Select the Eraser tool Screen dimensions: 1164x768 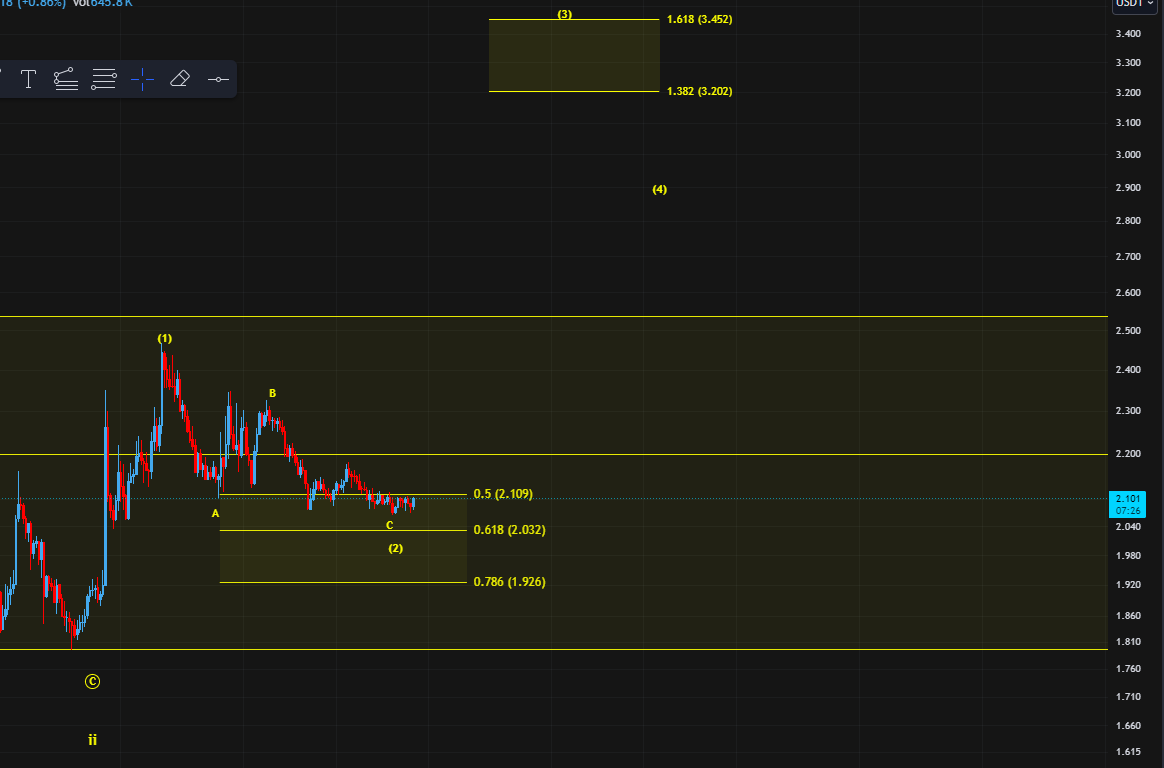point(180,79)
